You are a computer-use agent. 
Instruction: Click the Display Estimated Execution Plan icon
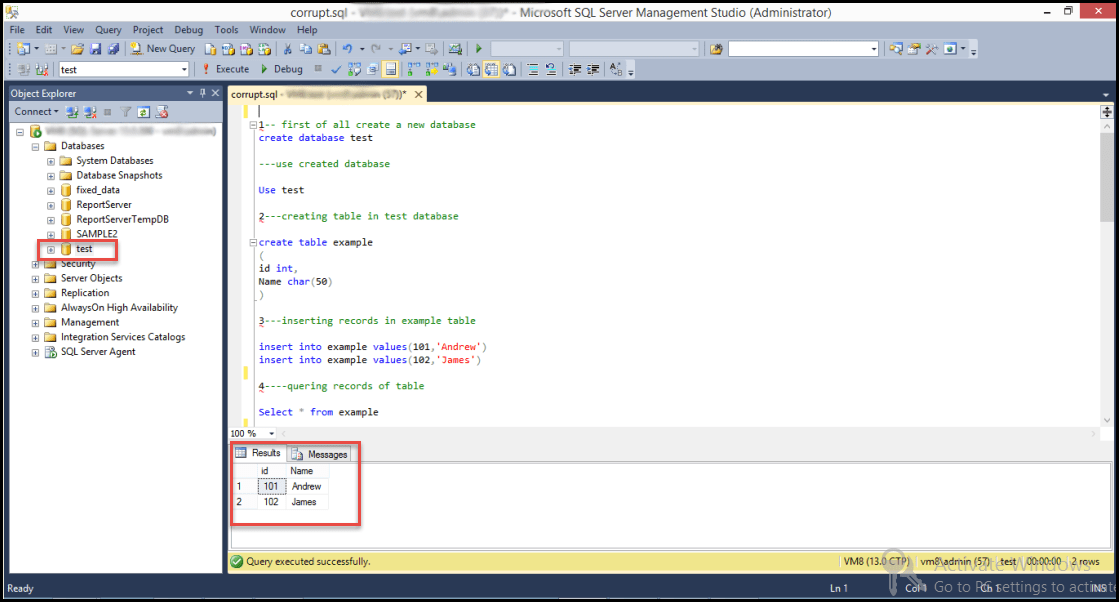353,69
